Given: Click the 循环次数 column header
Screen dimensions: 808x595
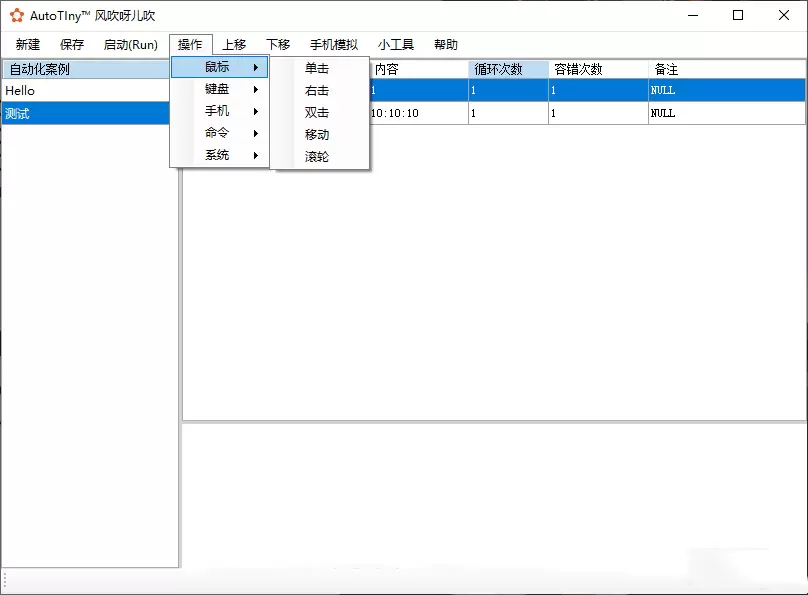Looking at the screenshot, I should [508, 69].
